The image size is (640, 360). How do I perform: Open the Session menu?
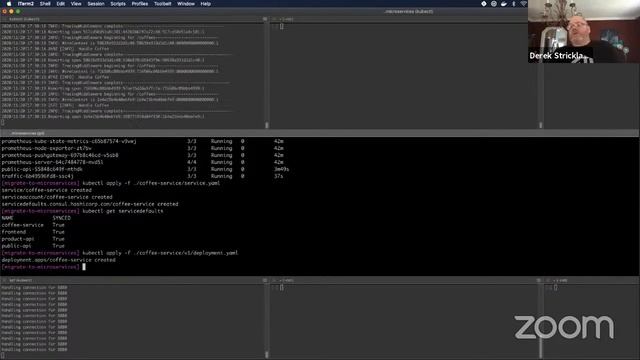click(96, 4)
